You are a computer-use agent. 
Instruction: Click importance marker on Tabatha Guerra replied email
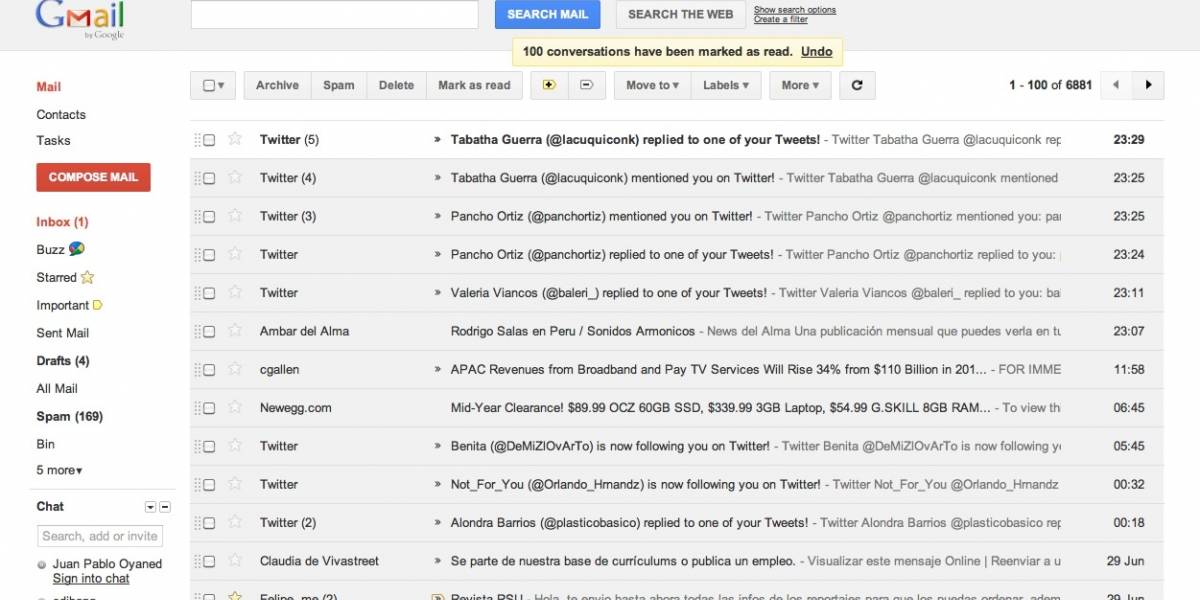[x=437, y=139]
